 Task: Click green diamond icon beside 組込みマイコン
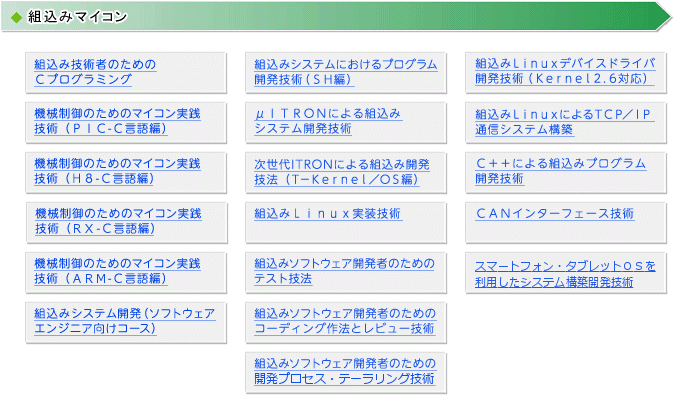[x=17, y=18]
